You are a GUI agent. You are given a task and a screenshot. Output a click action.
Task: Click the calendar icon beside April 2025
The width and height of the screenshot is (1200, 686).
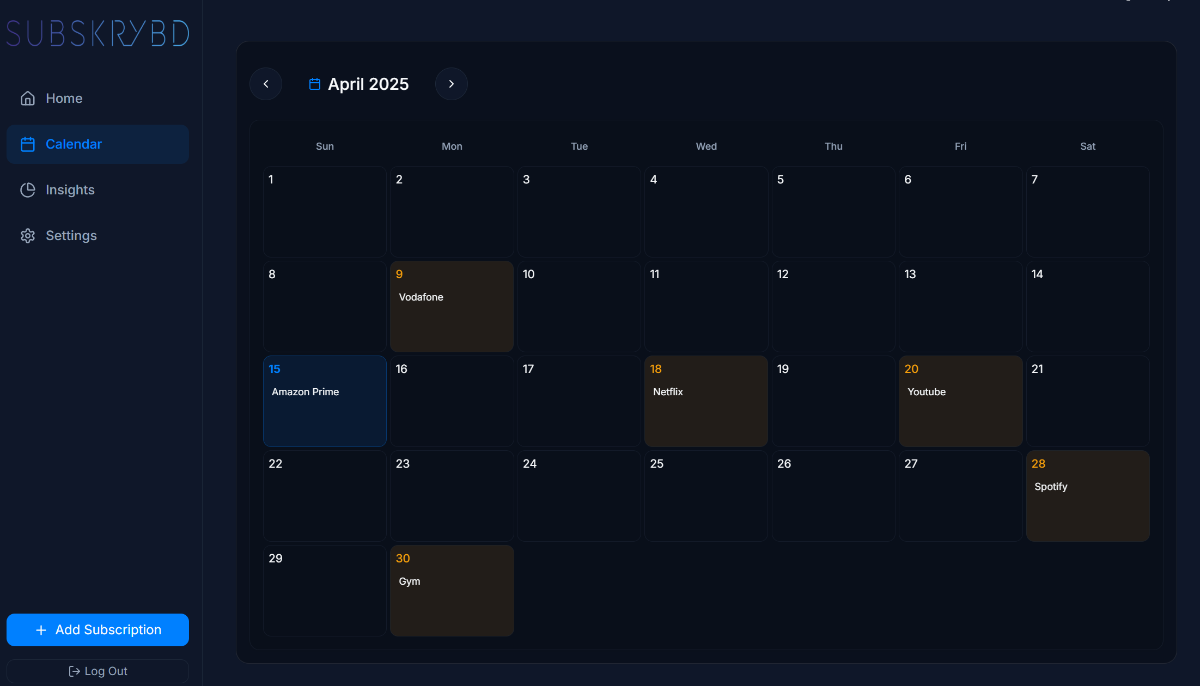click(314, 84)
